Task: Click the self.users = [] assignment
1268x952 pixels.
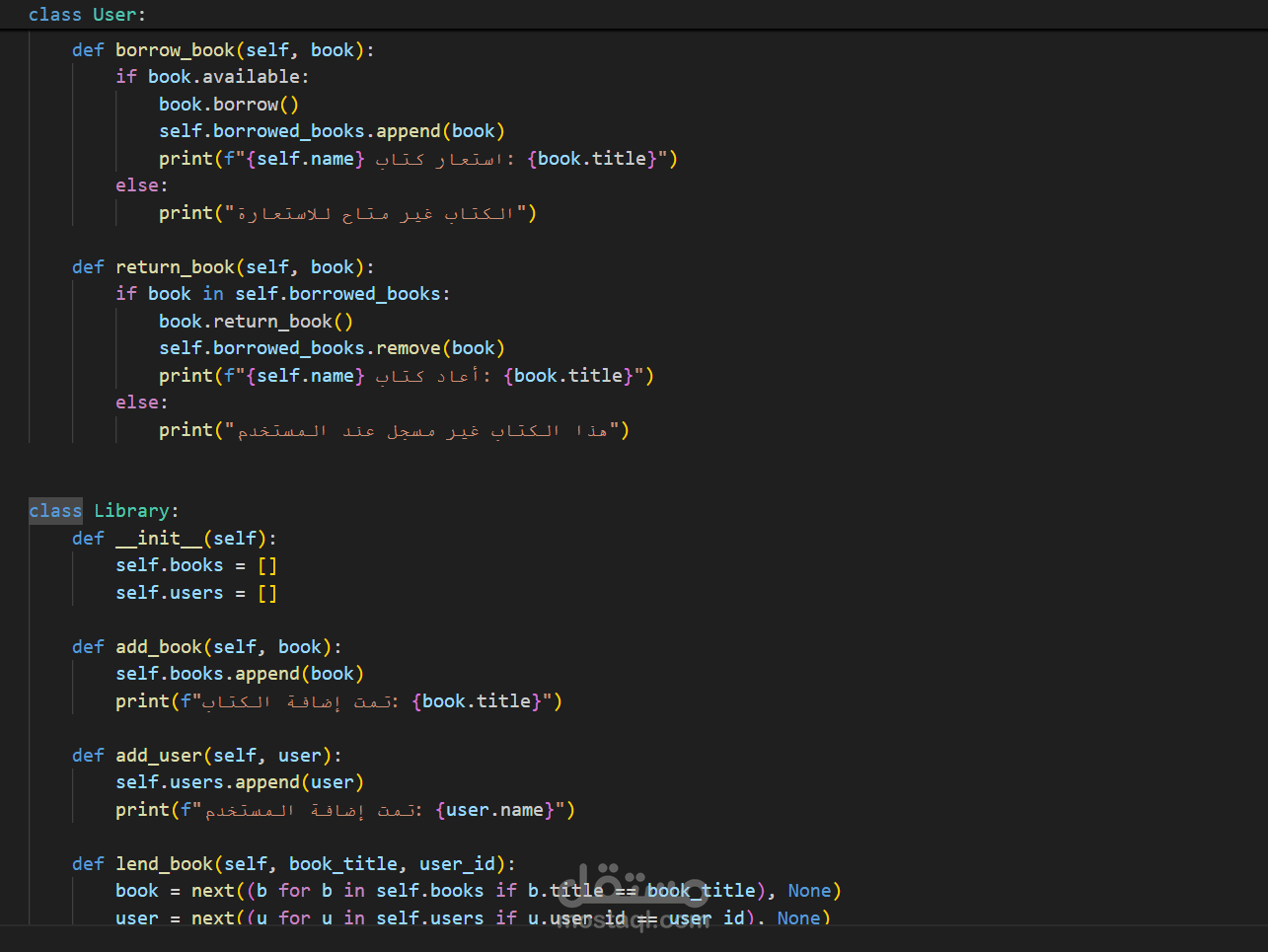Action: [x=196, y=592]
